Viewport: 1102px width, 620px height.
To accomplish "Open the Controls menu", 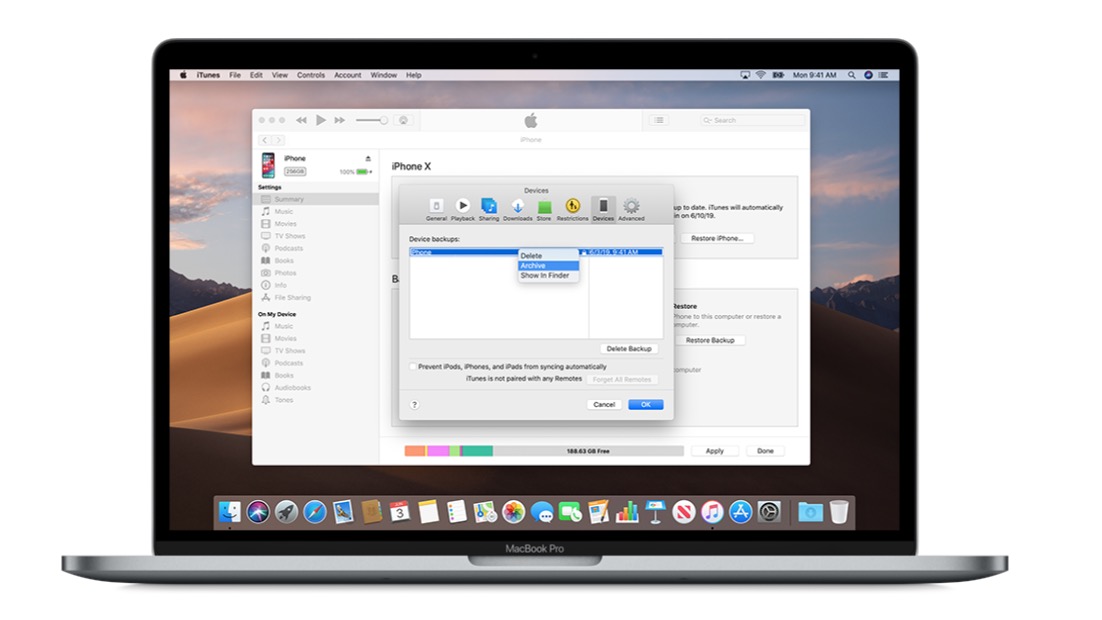I will [311, 75].
